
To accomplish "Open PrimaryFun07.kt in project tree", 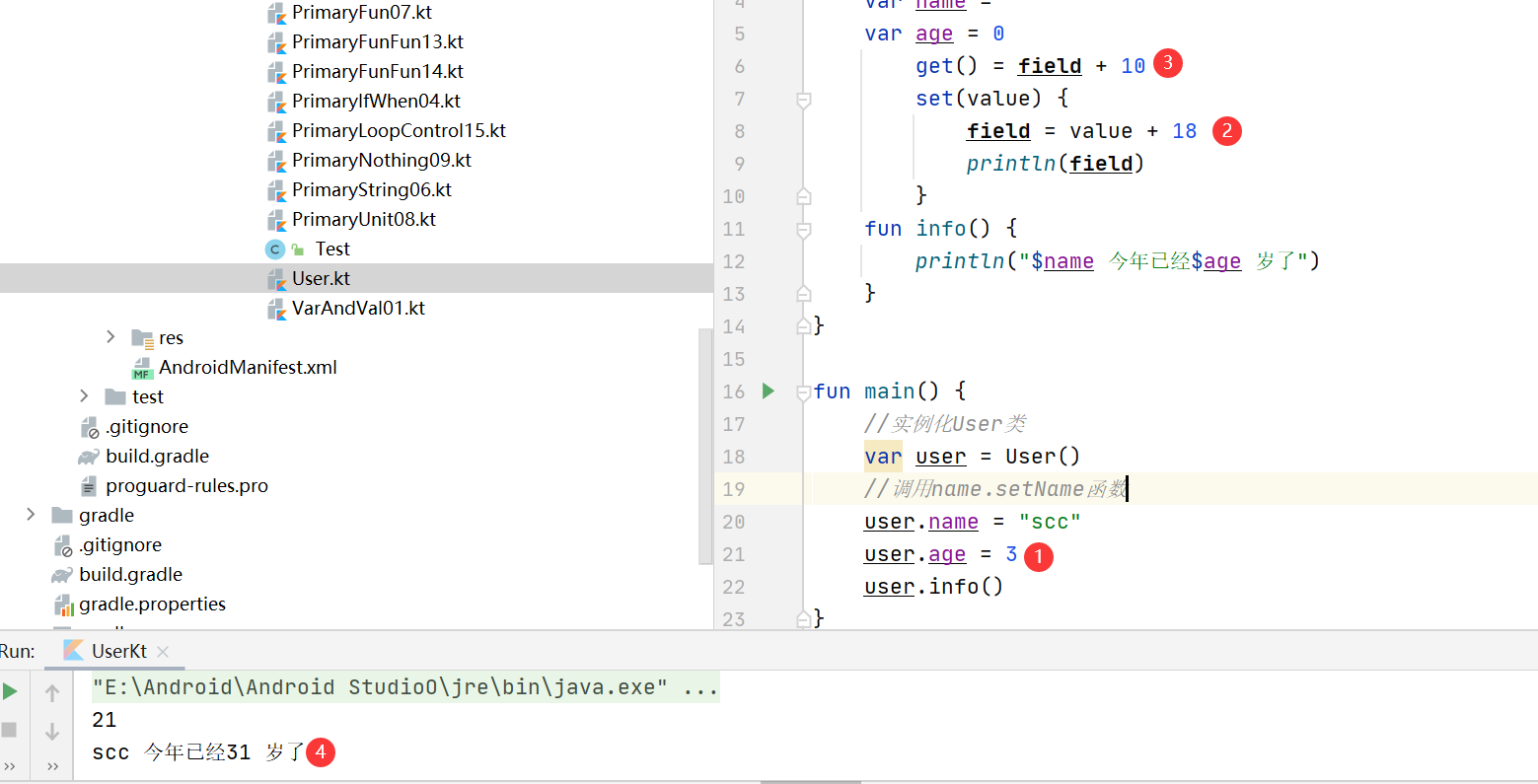I will (362, 13).
